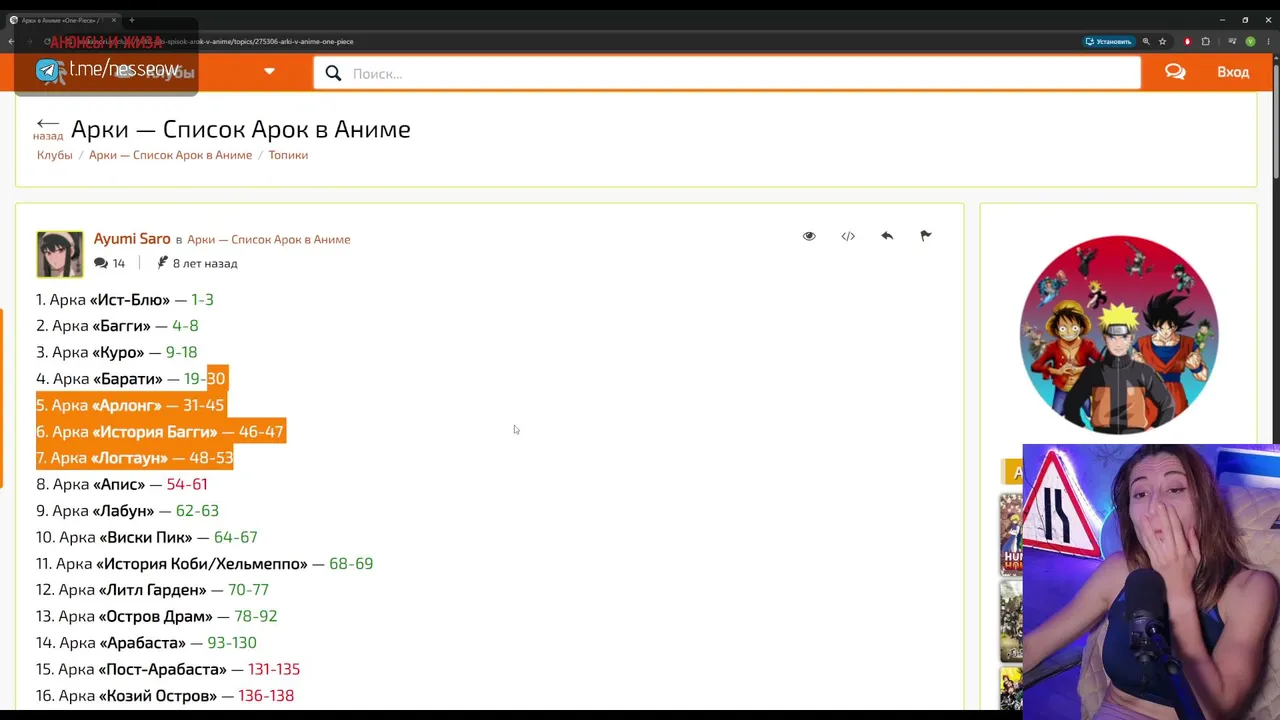Open the Куро arc episodes 9-18 link

tap(181, 352)
